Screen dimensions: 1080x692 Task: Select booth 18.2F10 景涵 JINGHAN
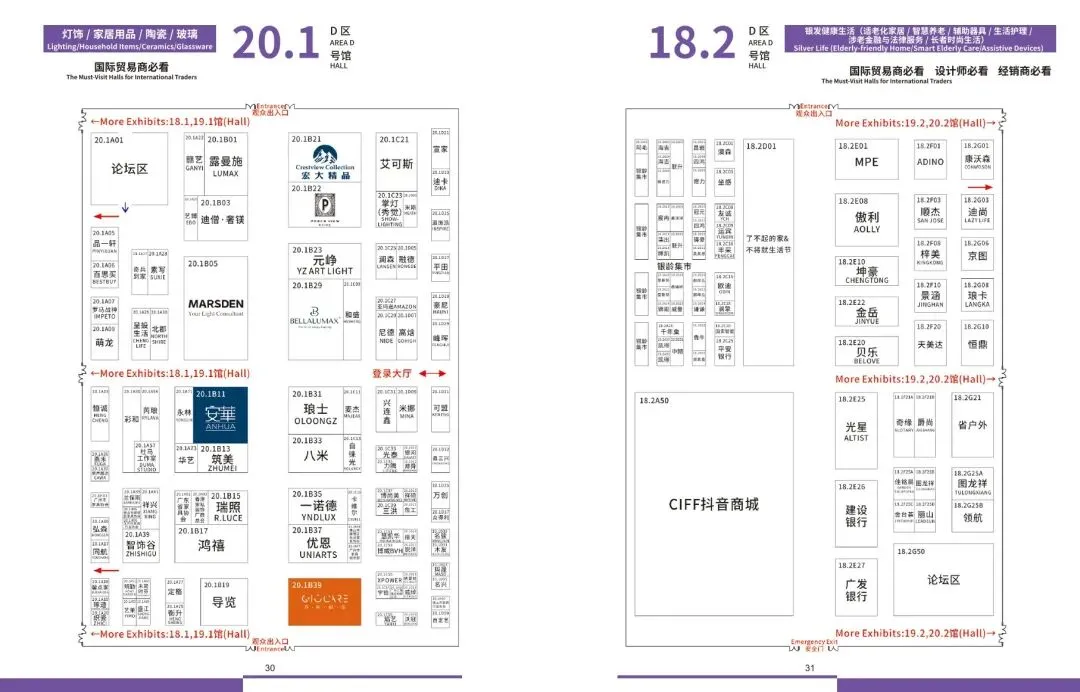click(930, 295)
